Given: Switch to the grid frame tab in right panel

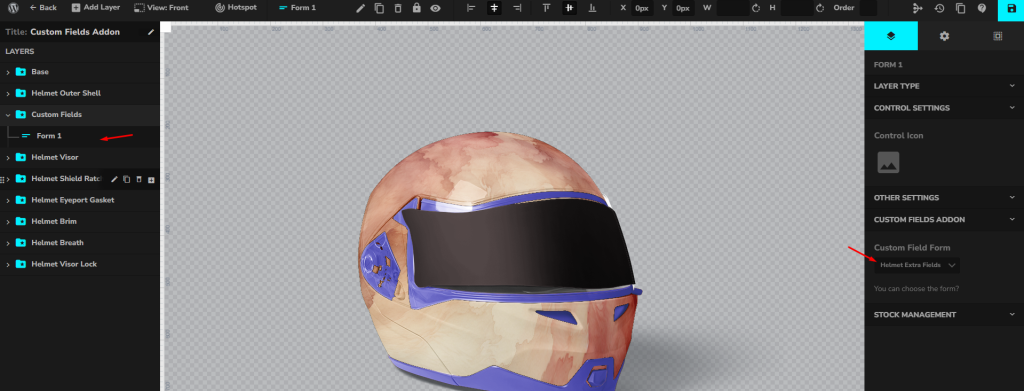Looking at the screenshot, I should click(997, 36).
